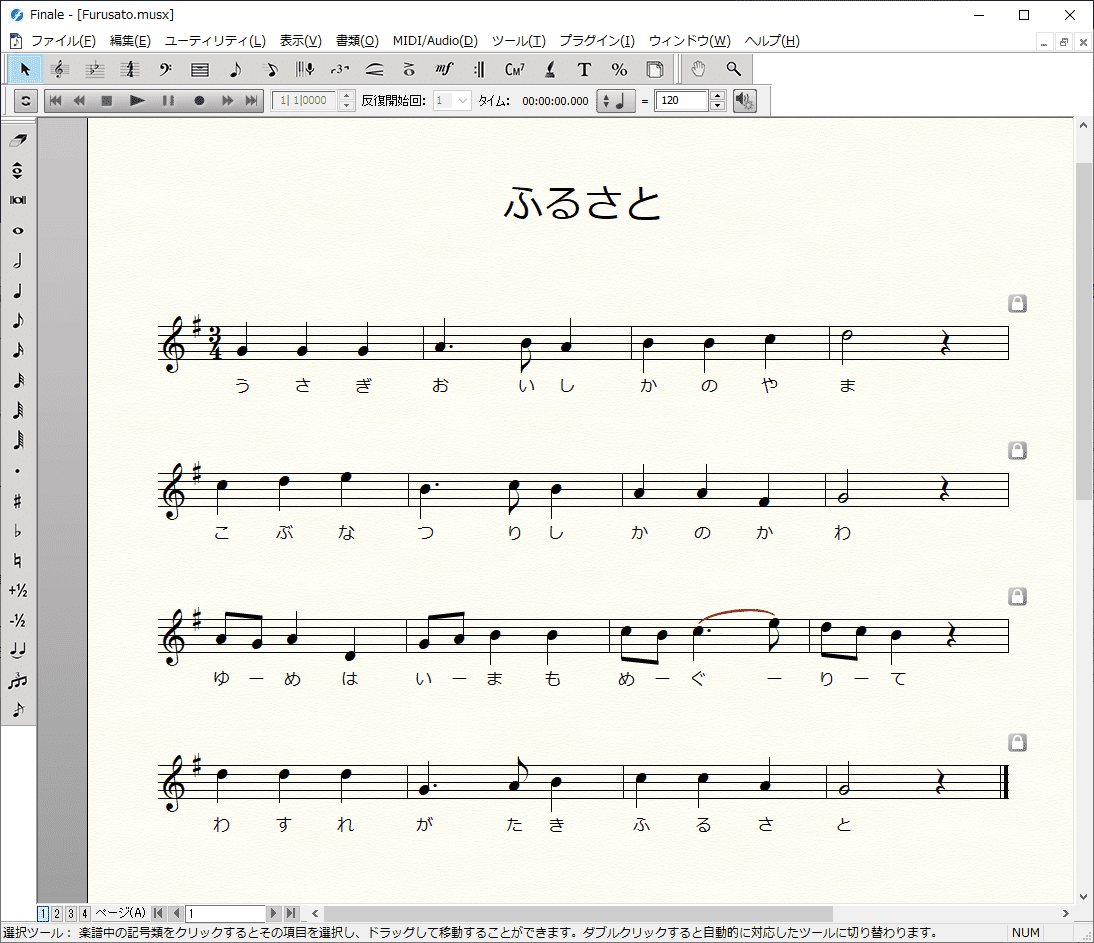Select the Resize tool (percent icon)
The width and height of the screenshot is (1094, 943).
pyautogui.click(x=620, y=69)
